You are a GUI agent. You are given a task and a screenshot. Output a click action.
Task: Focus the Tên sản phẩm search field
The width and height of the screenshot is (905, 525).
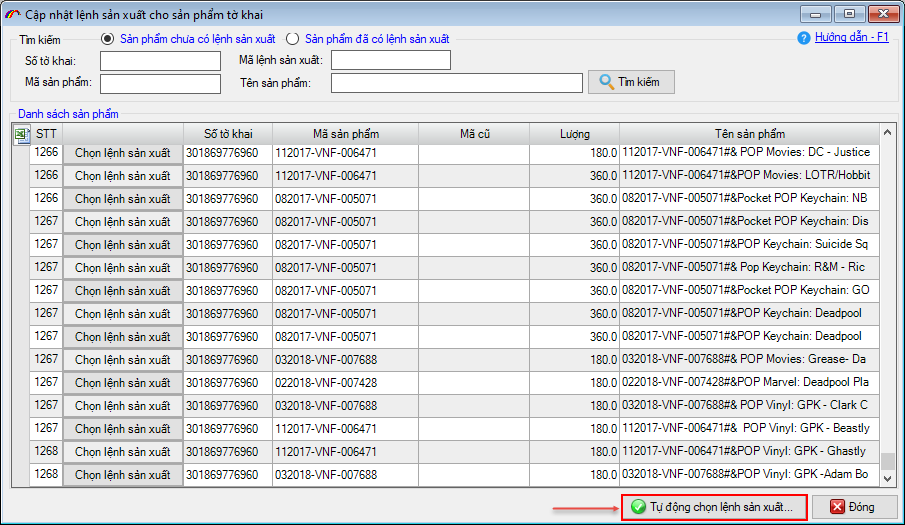(x=457, y=82)
